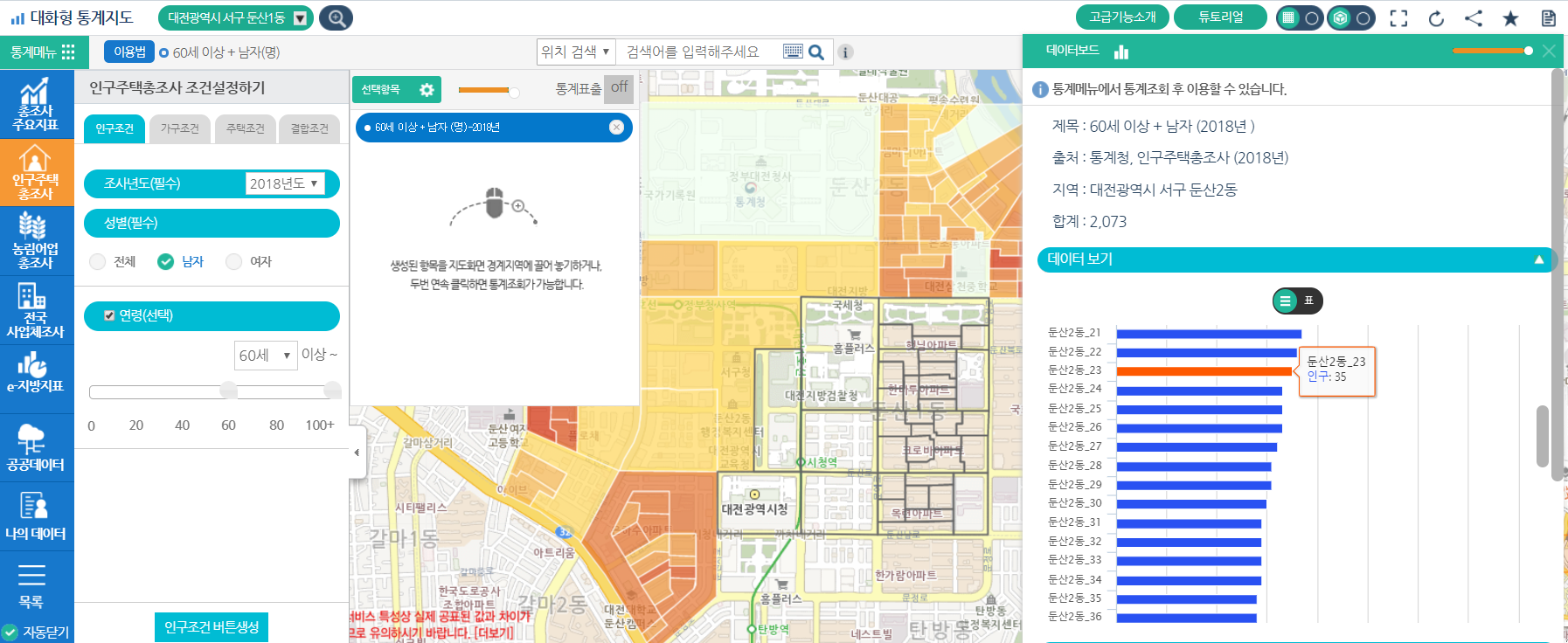This screenshot has height=643, width=1568.
Task: Uncheck the 연령(선택) checkbox
Action: tap(109, 316)
